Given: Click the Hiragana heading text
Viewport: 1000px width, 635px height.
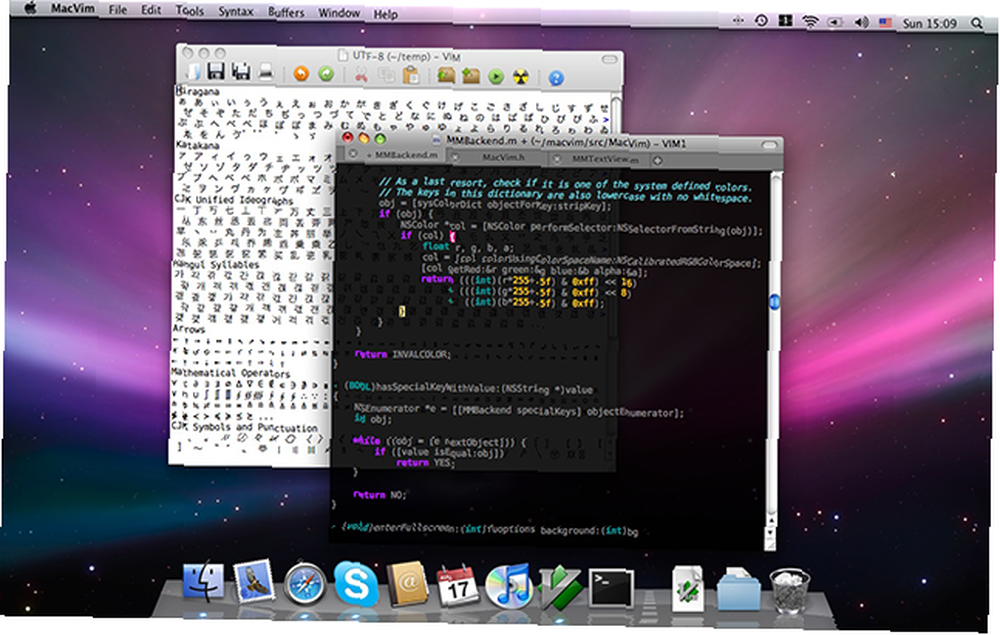Looking at the screenshot, I should 198,91.
